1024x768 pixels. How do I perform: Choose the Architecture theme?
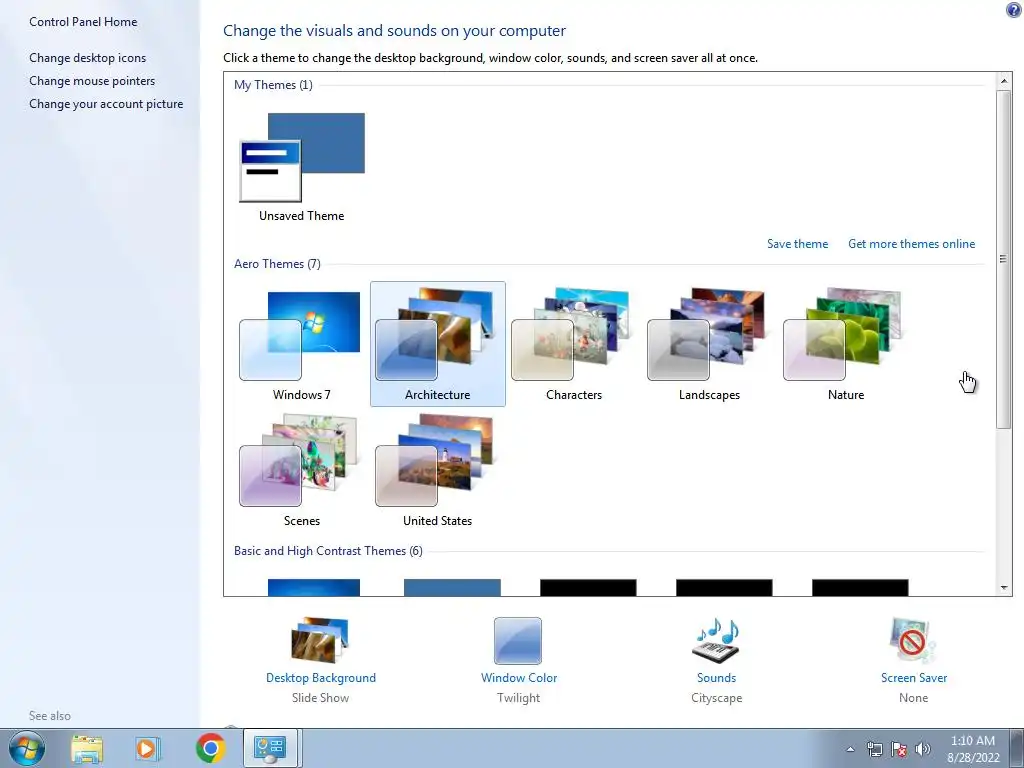[x=438, y=344]
